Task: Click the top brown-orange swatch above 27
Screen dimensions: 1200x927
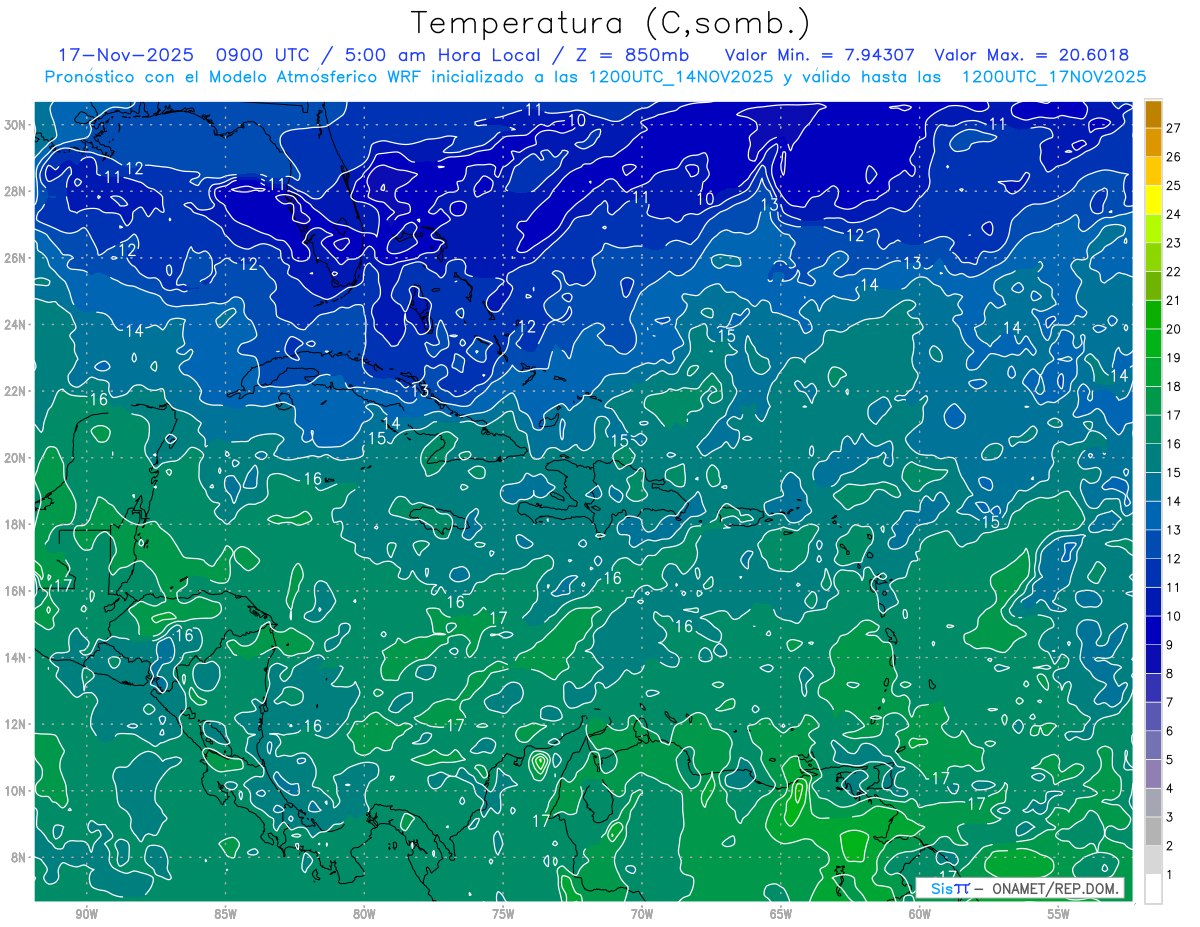Action: pyautogui.click(x=1153, y=113)
